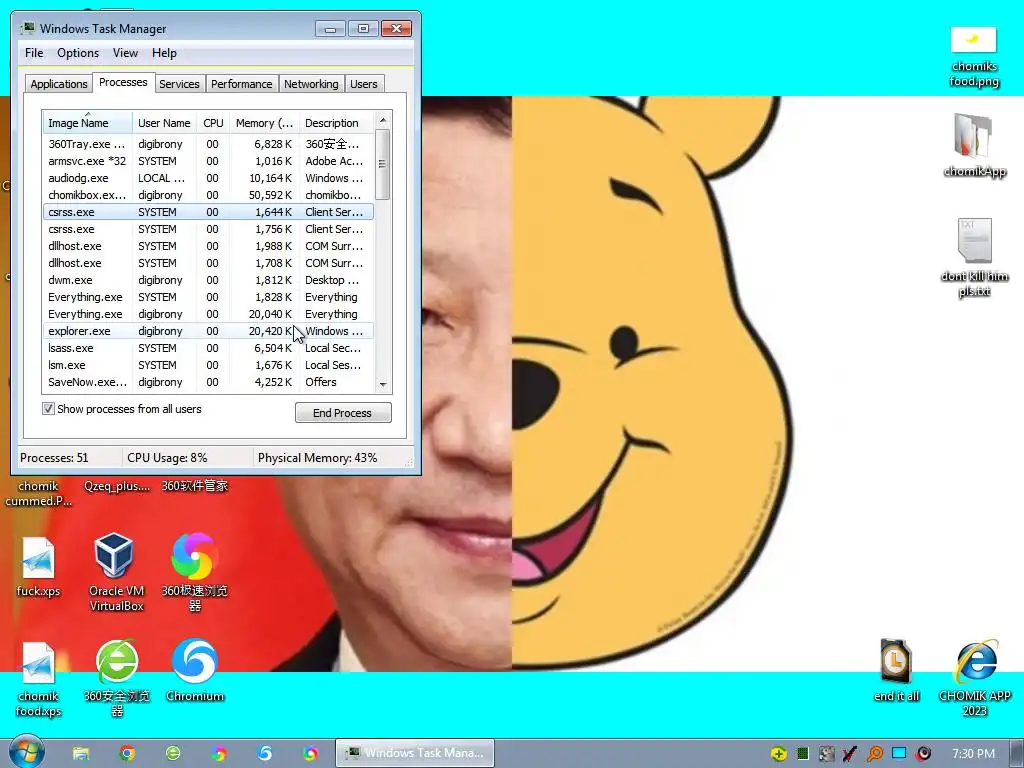
Task: Sort by the Memory column header
Action: tap(264, 123)
